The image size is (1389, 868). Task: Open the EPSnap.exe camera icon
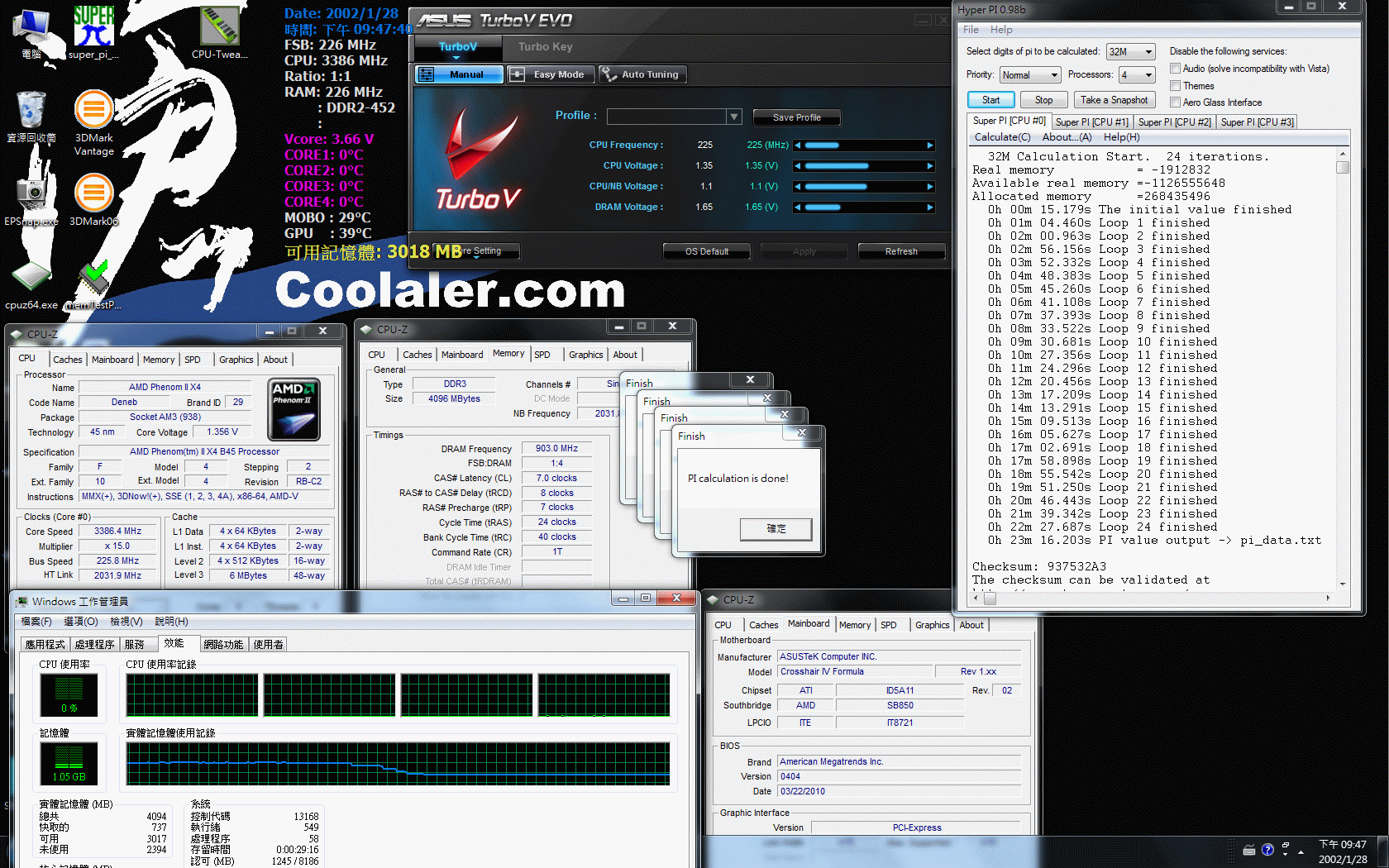(31, 193)
